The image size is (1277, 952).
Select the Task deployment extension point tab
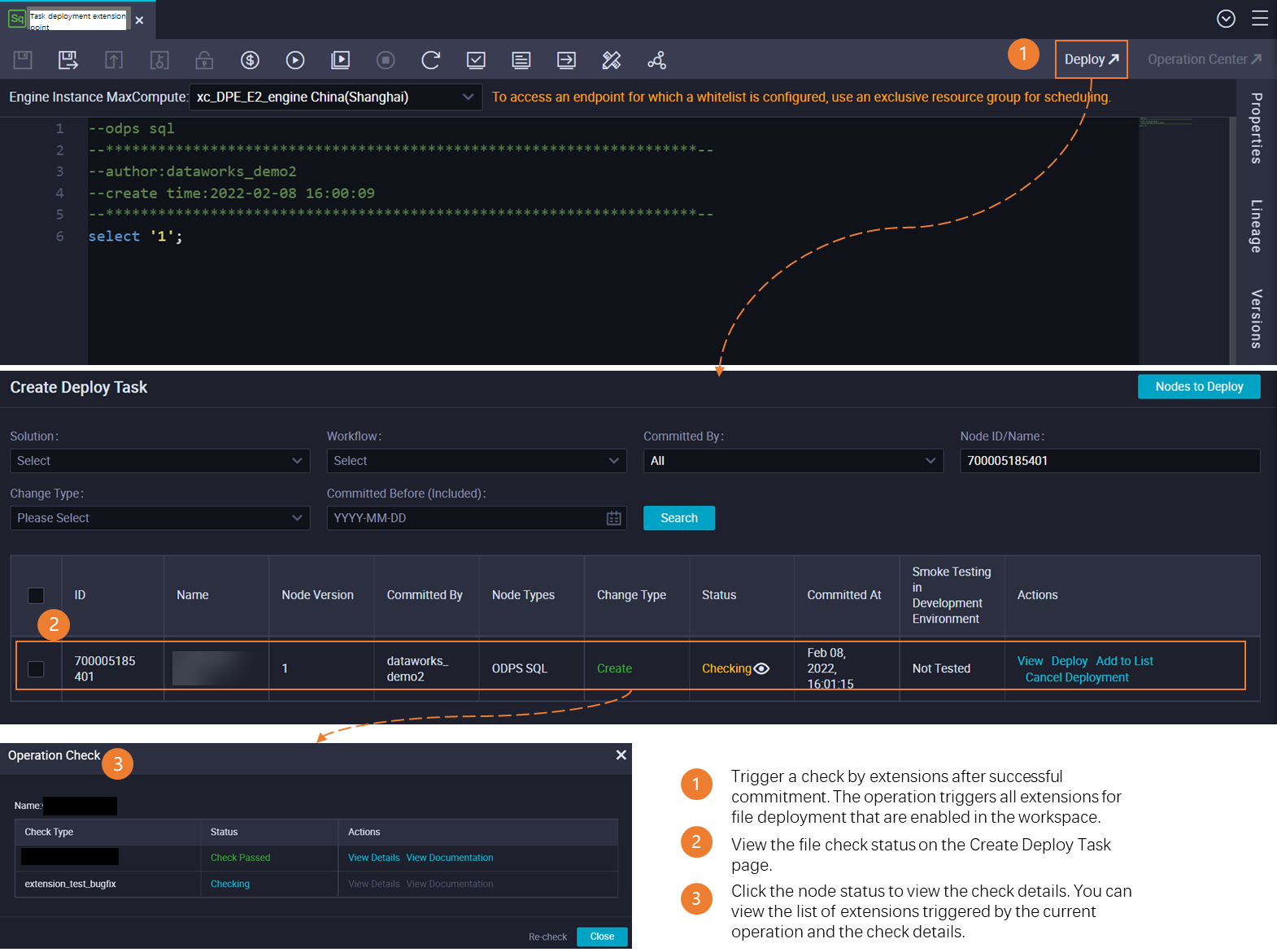77,20
